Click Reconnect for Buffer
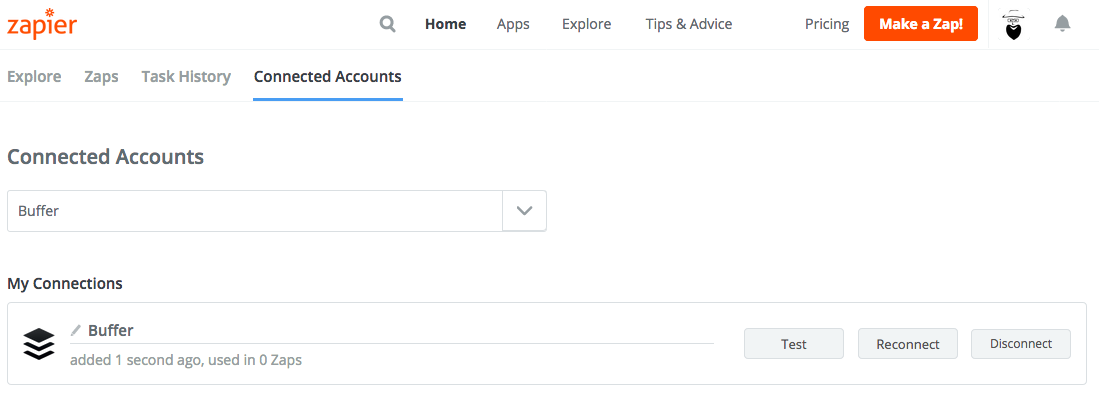Viewport: 1099px width, 400px height. tap(908, 344)
